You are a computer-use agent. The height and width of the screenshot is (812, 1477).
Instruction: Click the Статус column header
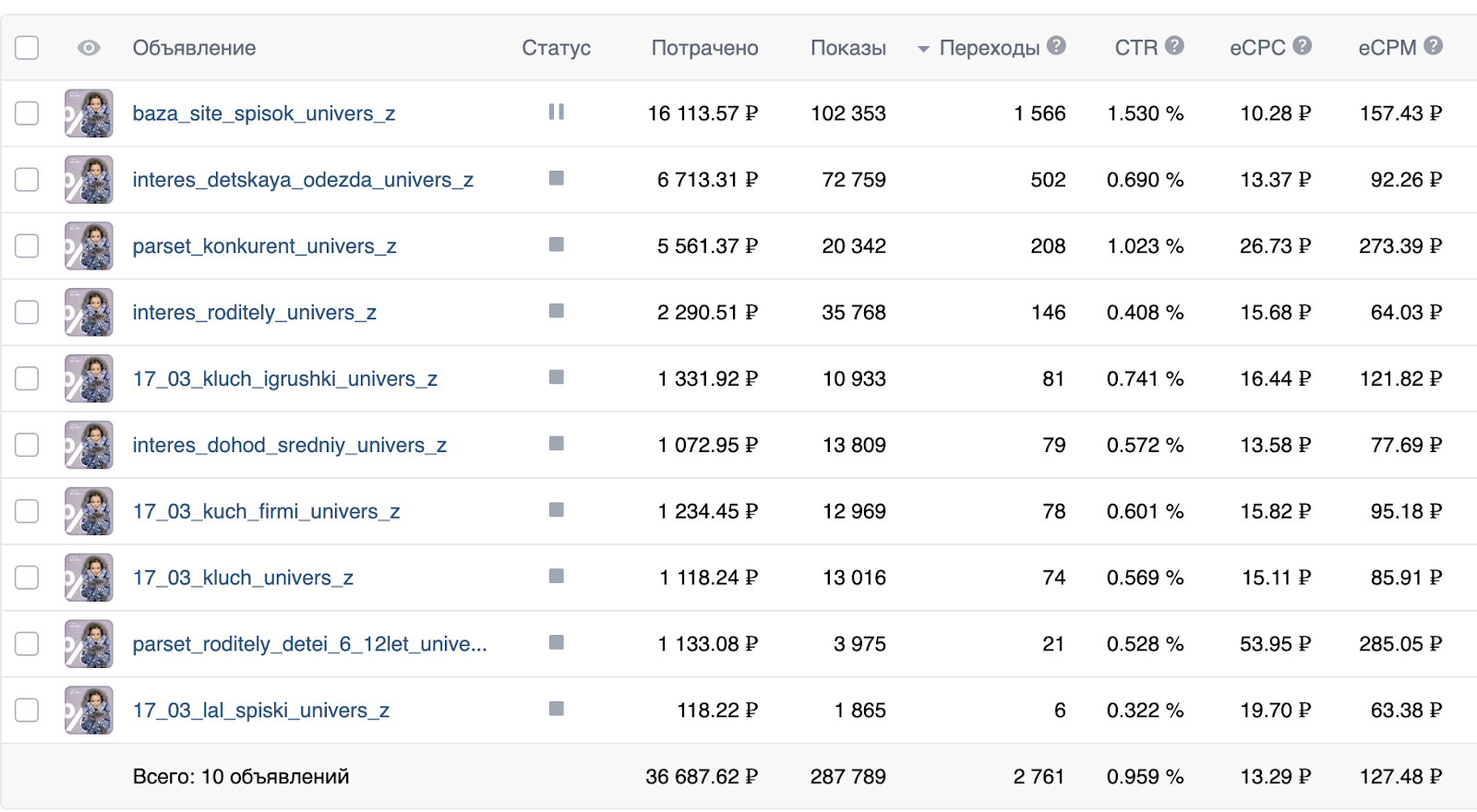pyautogui.click(x=556, y=48)
